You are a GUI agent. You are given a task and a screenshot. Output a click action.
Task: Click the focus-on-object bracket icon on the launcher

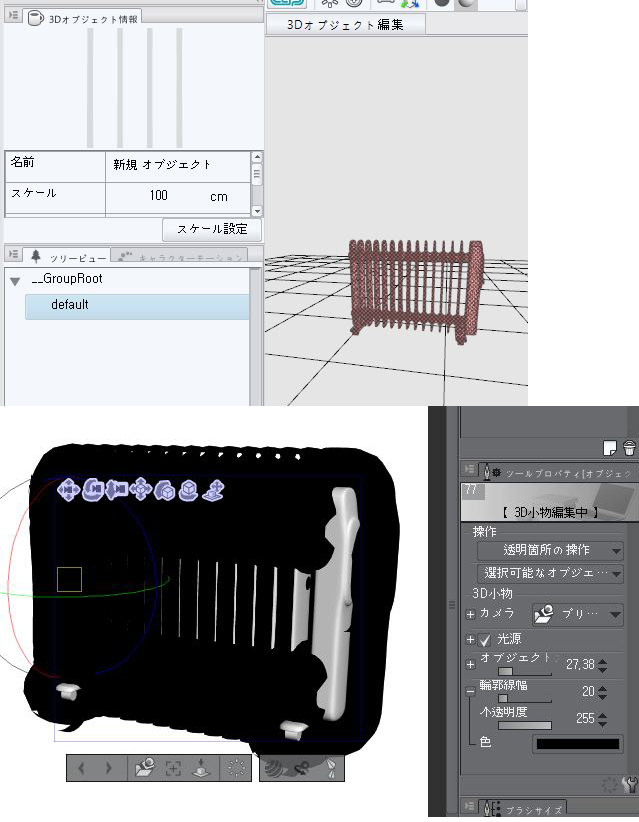click(x=173, y=769)
